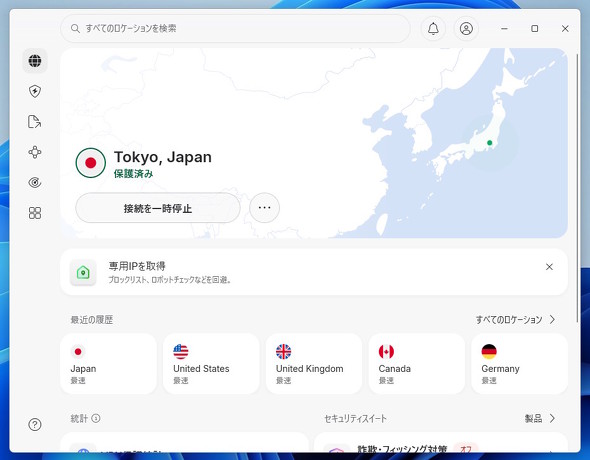Expand the 製品 products chevron
This screenshot has width=590, height=460.
(552, 418)
